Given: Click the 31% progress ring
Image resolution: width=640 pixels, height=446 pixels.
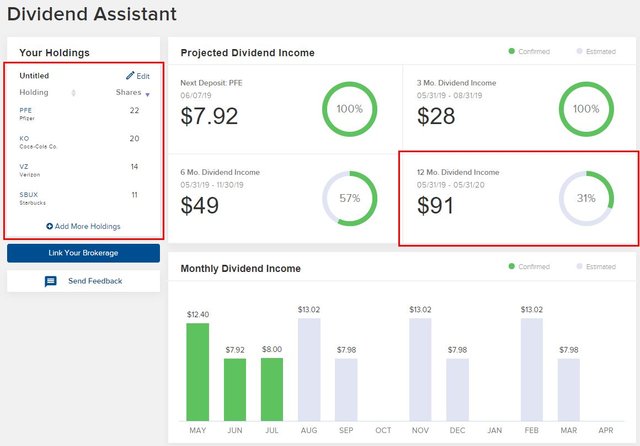Looking at the screenshot, I should coord(586,198).
